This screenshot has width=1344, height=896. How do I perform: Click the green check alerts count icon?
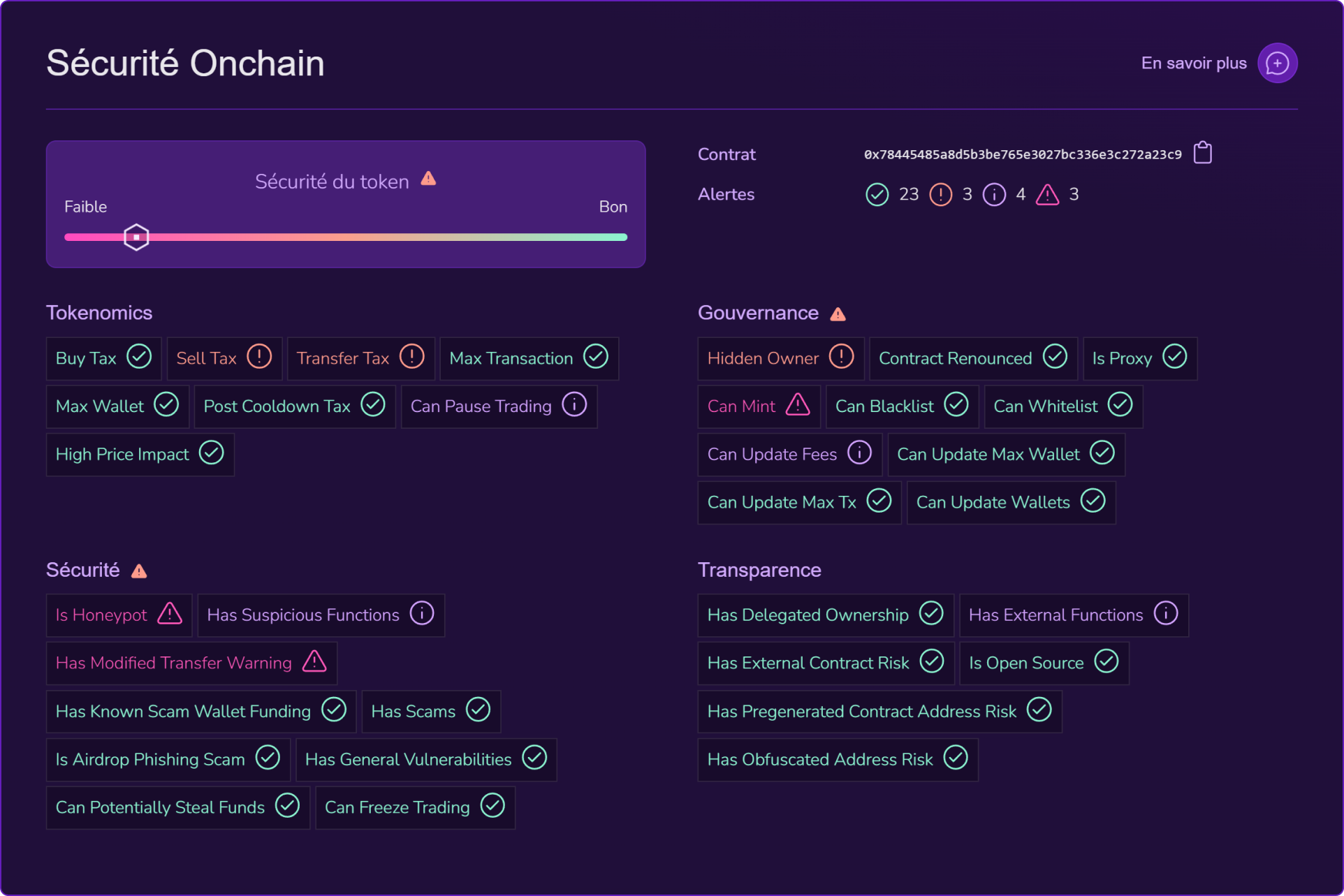point(877,194)
